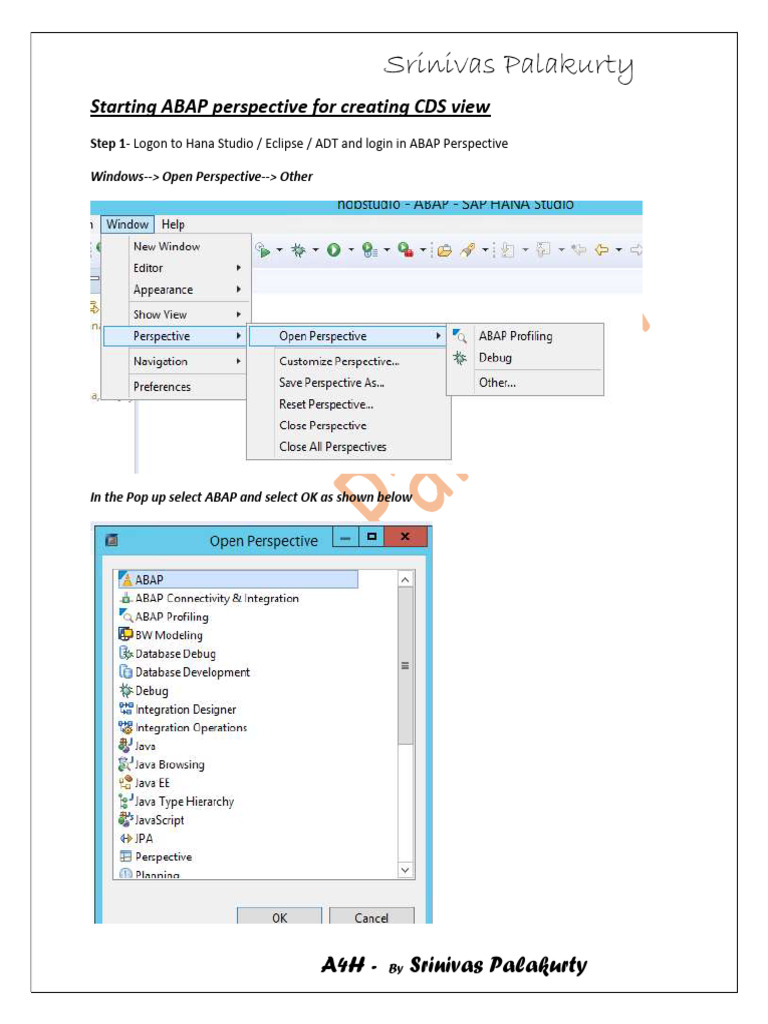Expand the Appearance submenu arrow
This screenshot has height=1024, width=768.
(238, 289)
